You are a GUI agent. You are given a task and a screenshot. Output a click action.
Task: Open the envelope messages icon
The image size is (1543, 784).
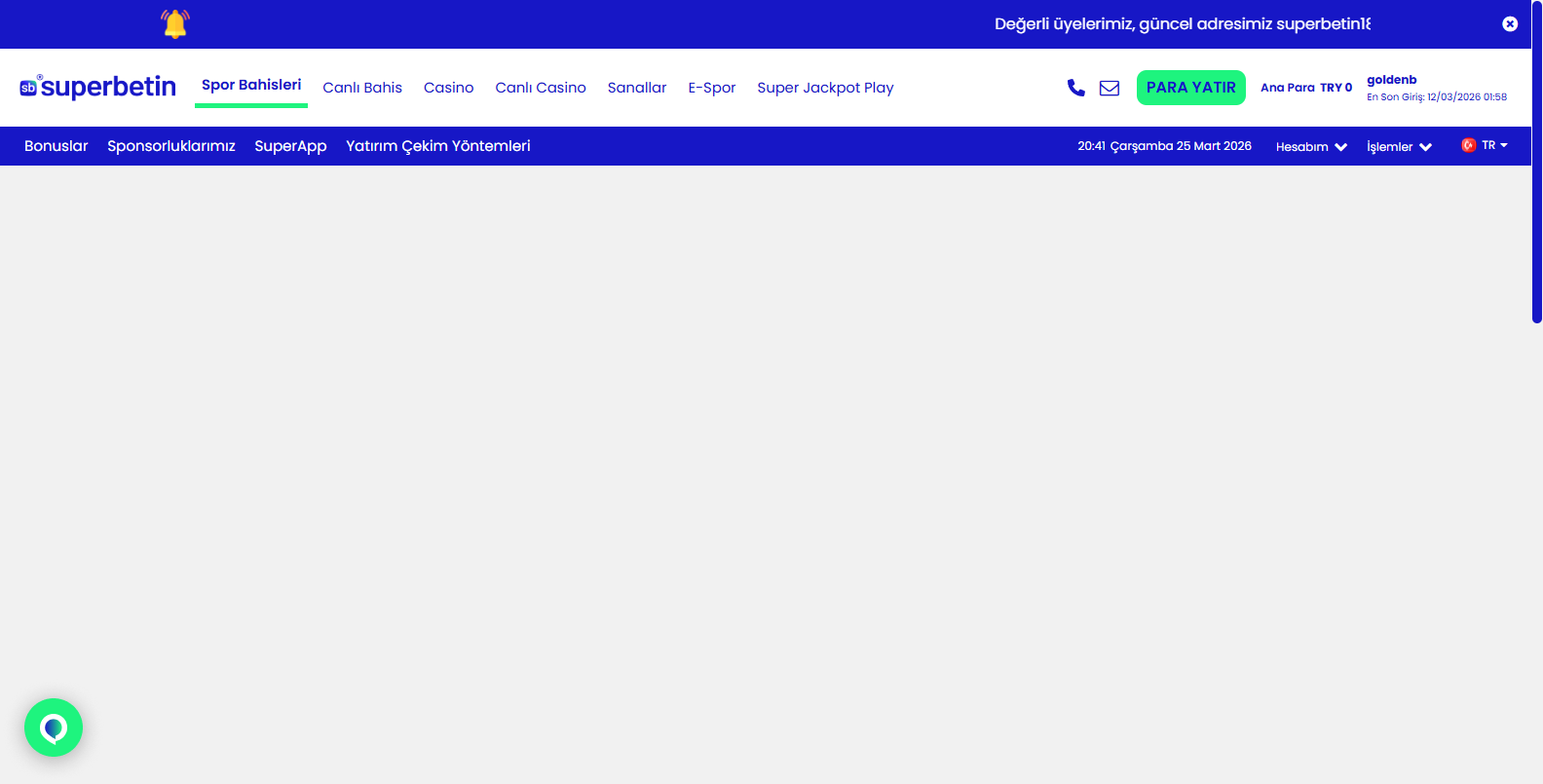1110,88
